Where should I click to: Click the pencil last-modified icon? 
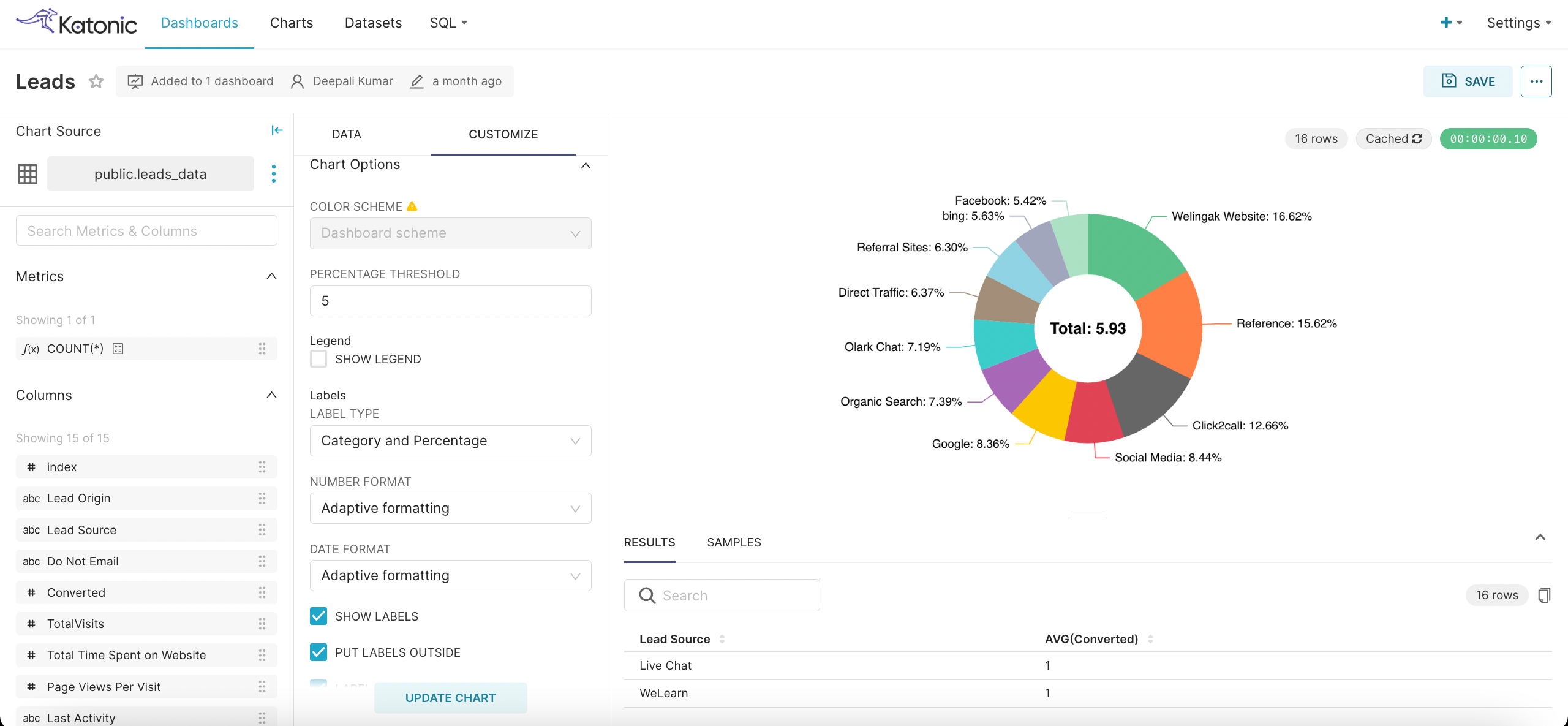coord(417,81)
